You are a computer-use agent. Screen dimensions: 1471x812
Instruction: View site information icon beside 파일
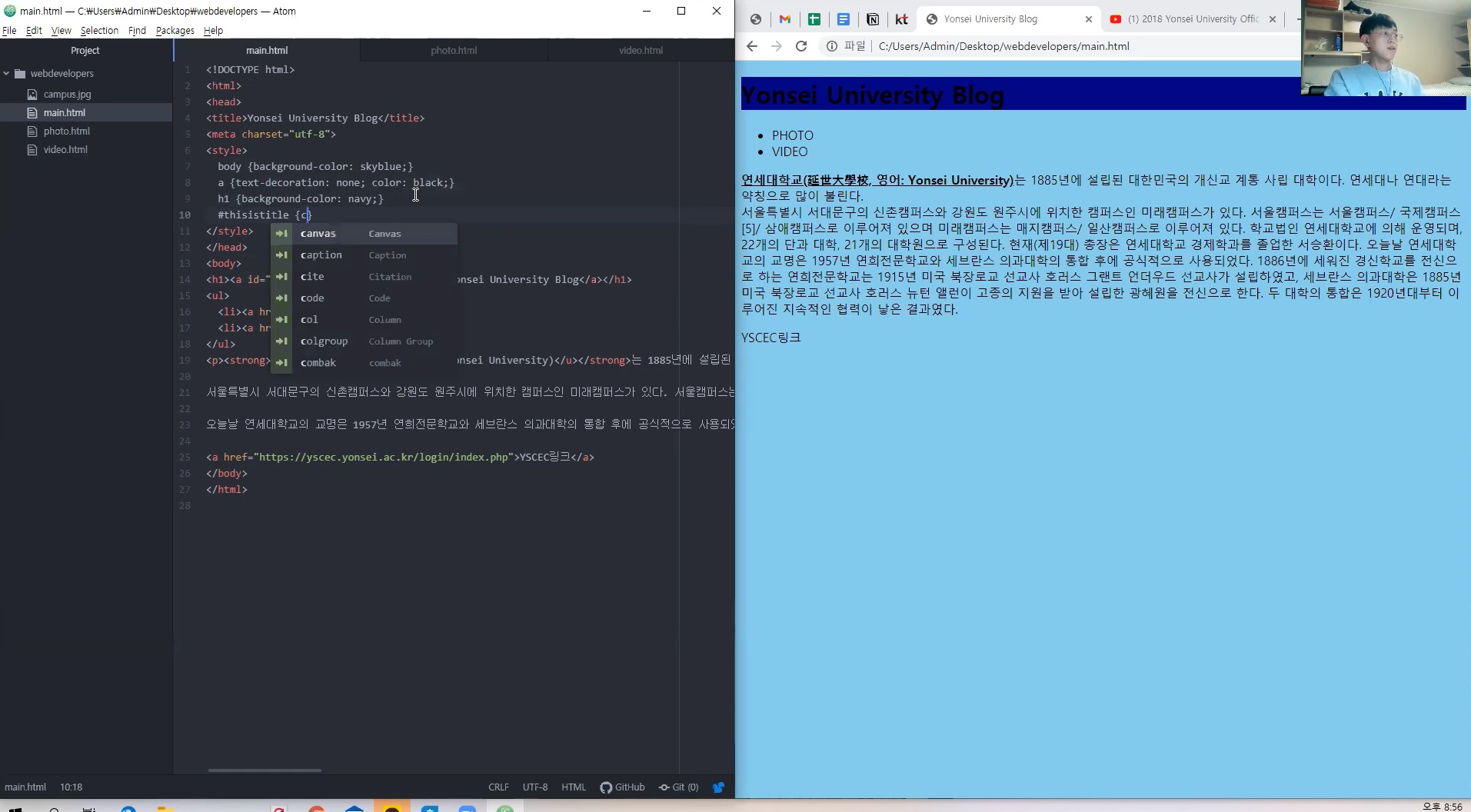(x=832, y=46)
